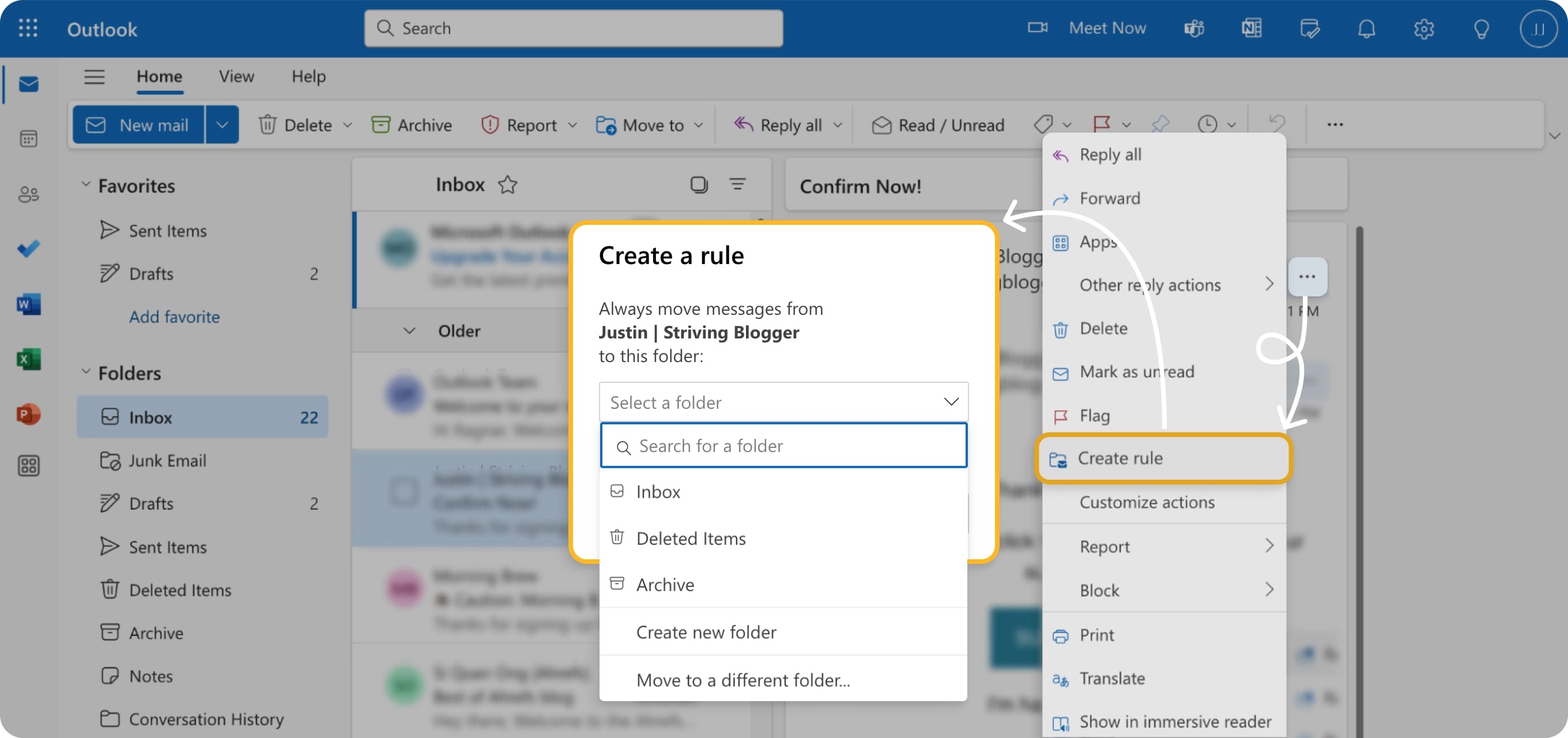Switch to the View tab
1568x738 pixels.
click(236, 77)
